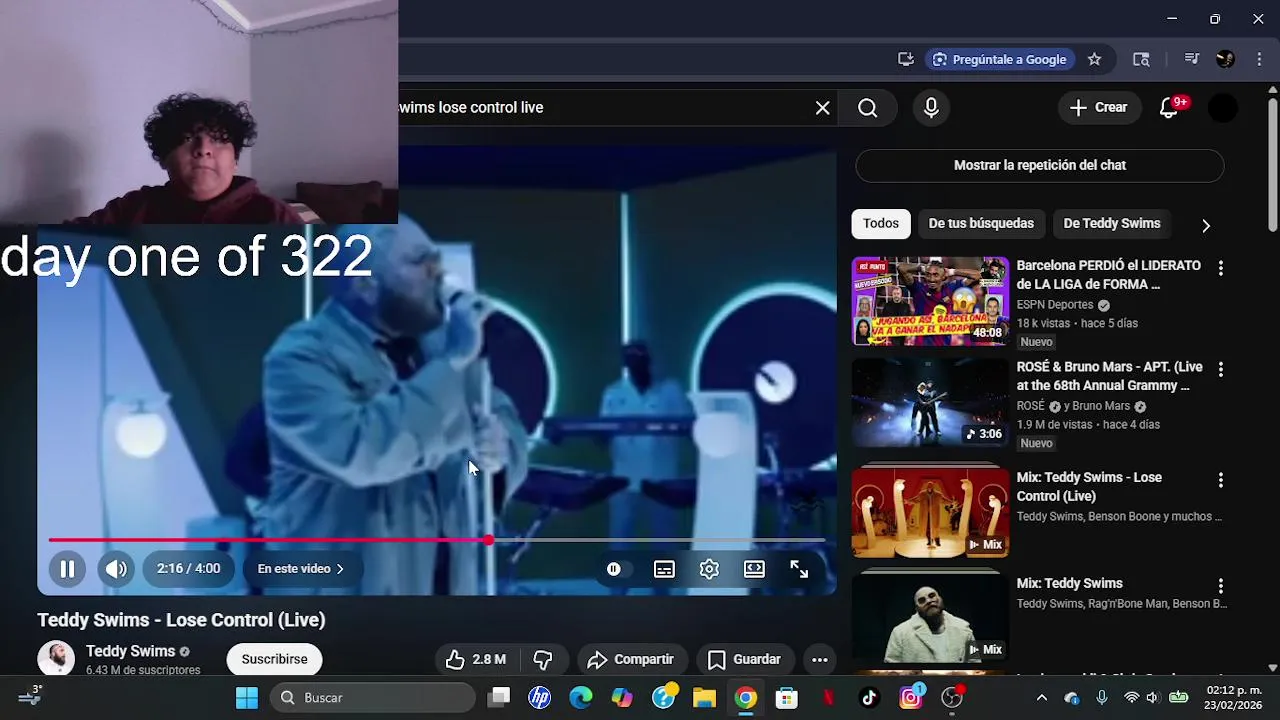
Task: Open options for Barcelona ESPN video
Action: click(1220, 268)
